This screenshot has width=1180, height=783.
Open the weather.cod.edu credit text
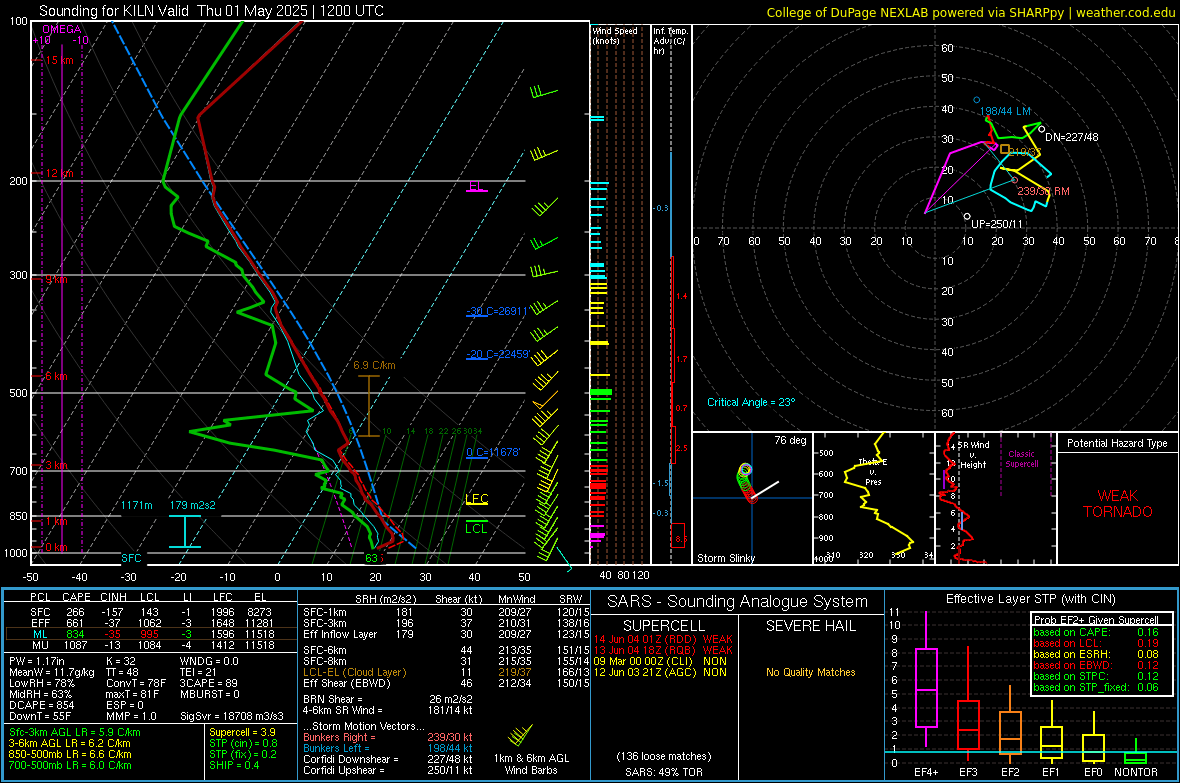coord(1125,12)
